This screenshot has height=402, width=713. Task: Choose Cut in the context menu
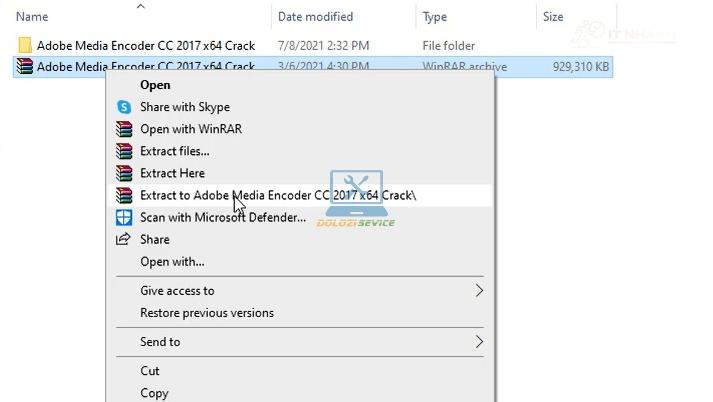(x=150, y=371)
